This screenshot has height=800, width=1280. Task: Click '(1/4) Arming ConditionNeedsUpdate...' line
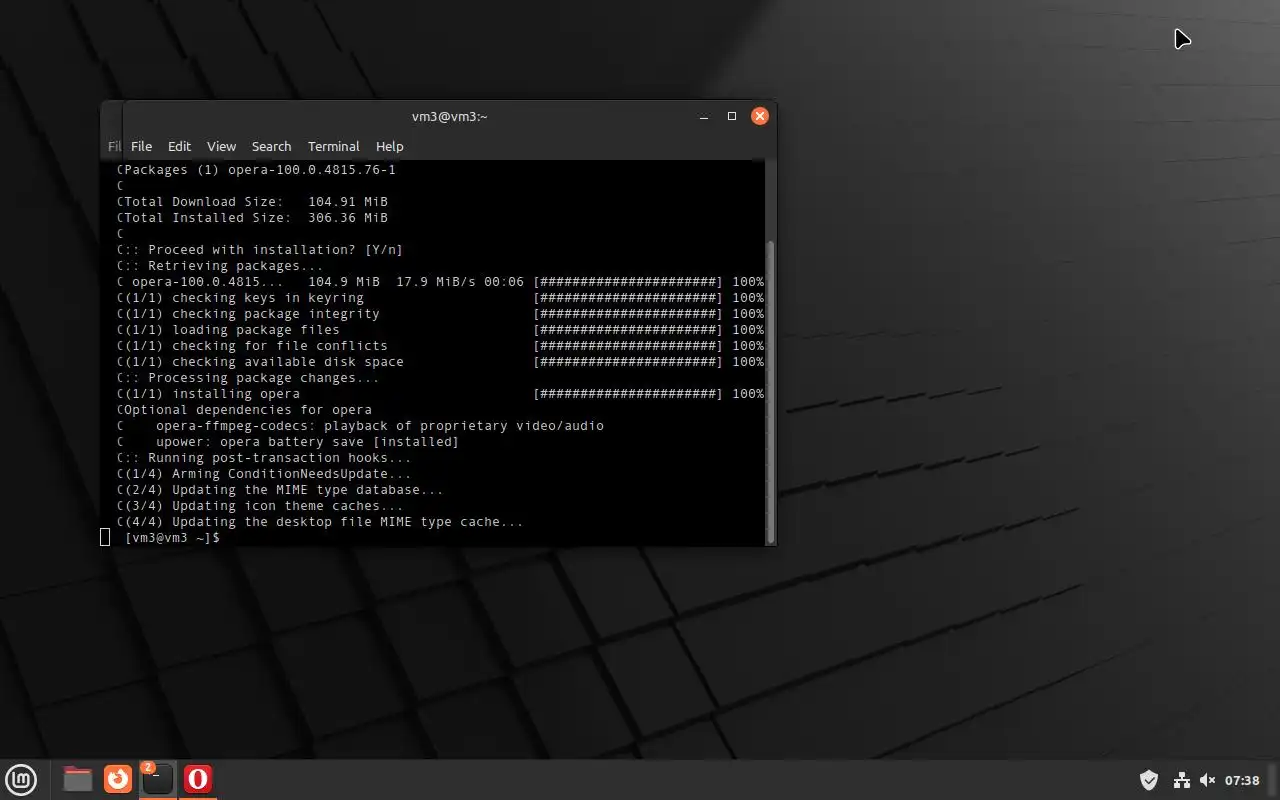point(268,474)
